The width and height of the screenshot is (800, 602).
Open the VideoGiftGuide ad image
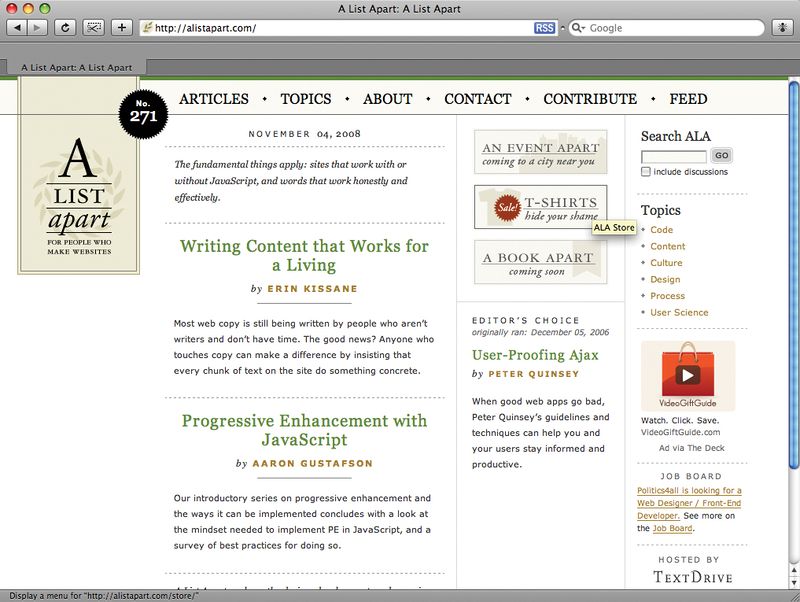pyautogui.click(x=687, y=376)
